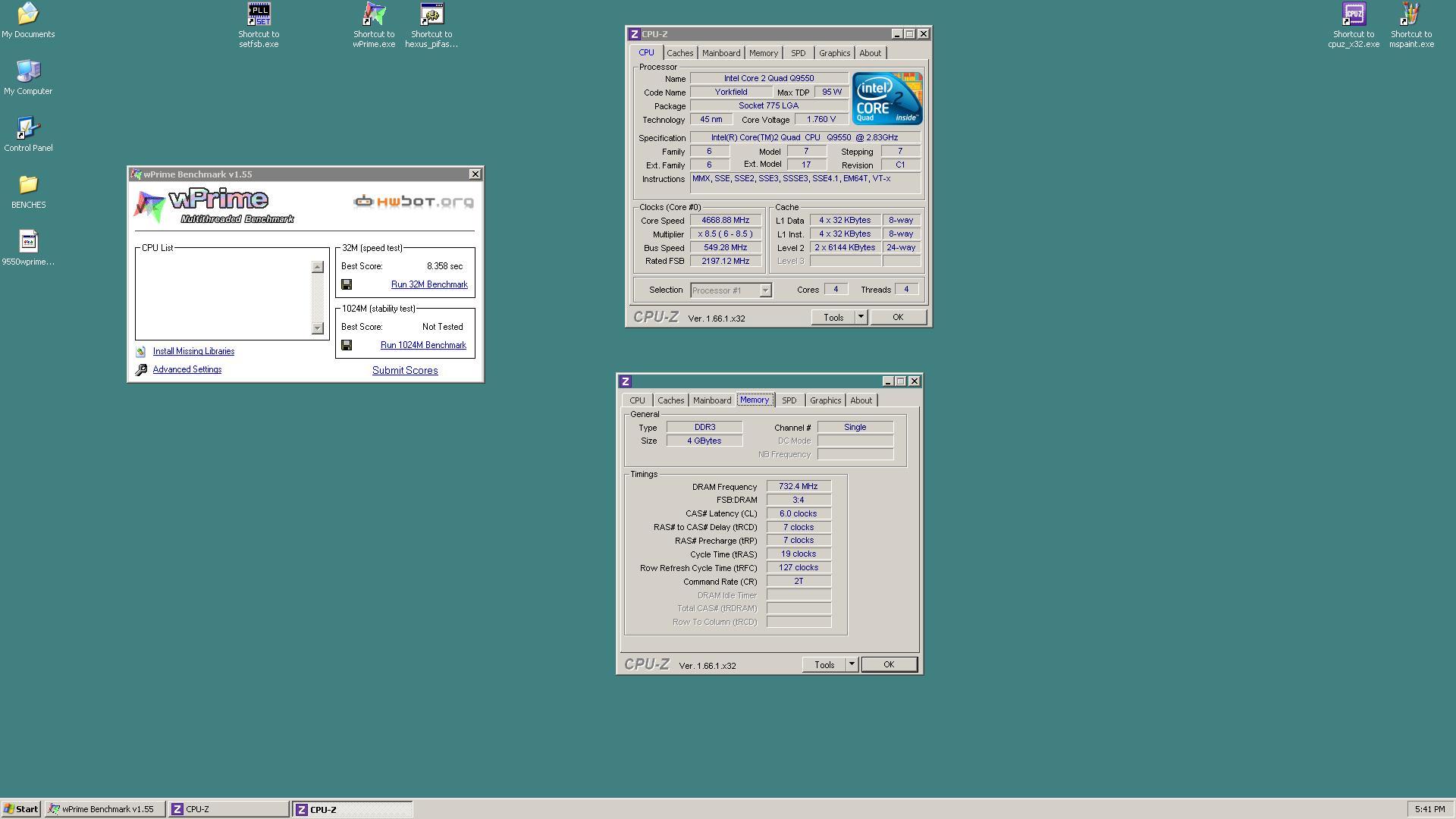This screenshot has height=819, width=1456.
Task: Switch to About tab in upper CPU-Z
Action: click(x=870, y=53)
